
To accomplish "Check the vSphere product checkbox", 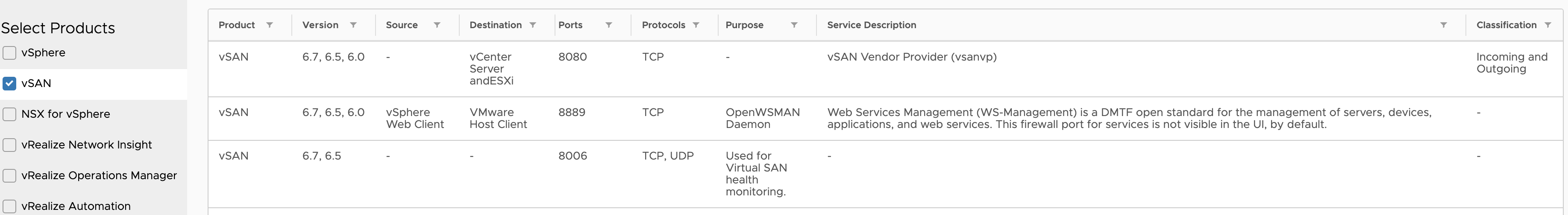I will point(9,53).
